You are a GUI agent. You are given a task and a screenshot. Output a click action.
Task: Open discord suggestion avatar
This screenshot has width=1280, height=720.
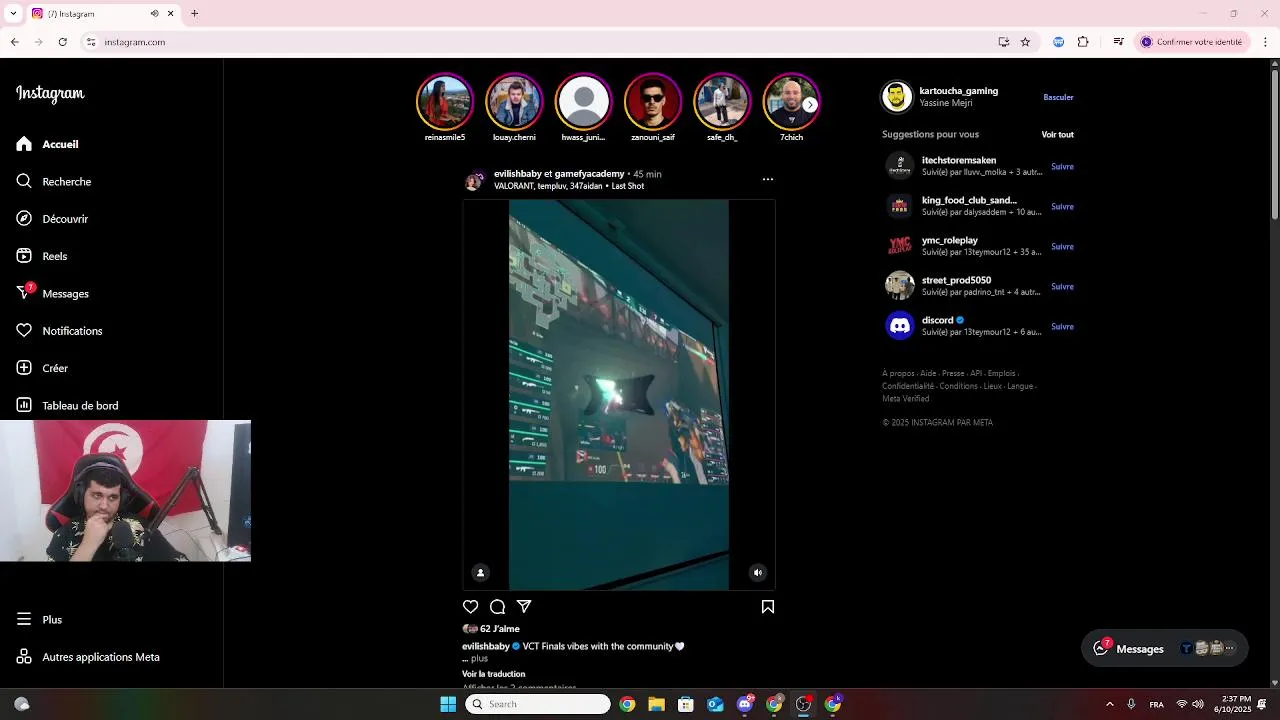[900, 326]
